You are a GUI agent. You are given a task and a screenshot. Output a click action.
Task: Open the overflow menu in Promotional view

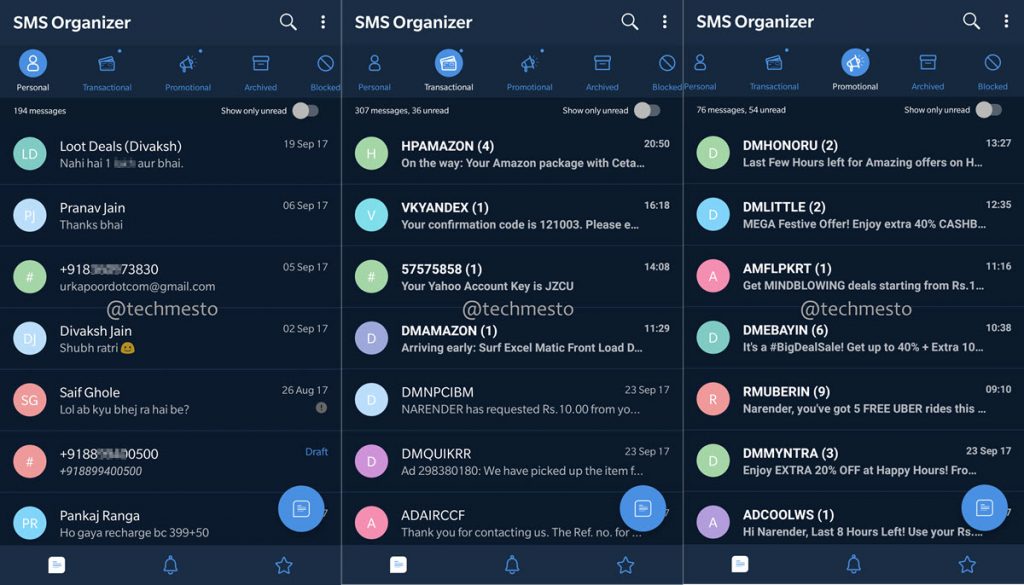tap(1006, 21)
